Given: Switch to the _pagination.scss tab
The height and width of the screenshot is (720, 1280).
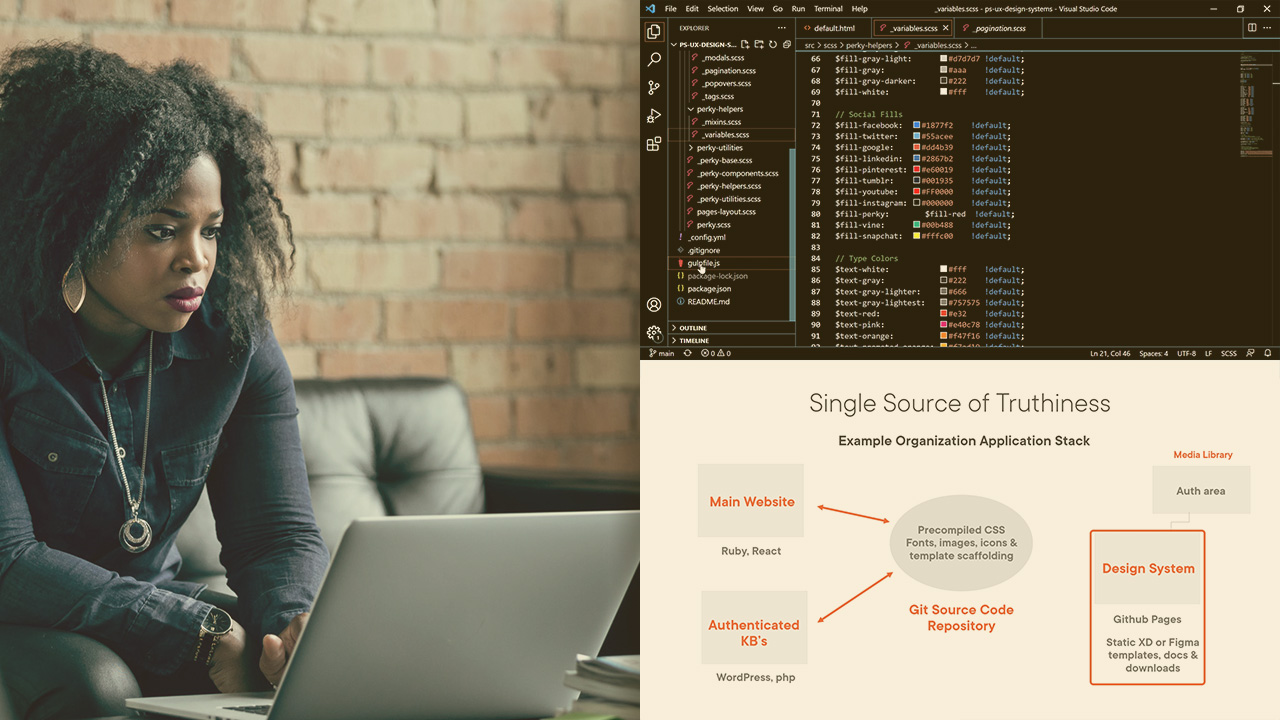Looking at the screenshot, I should 999,28.
